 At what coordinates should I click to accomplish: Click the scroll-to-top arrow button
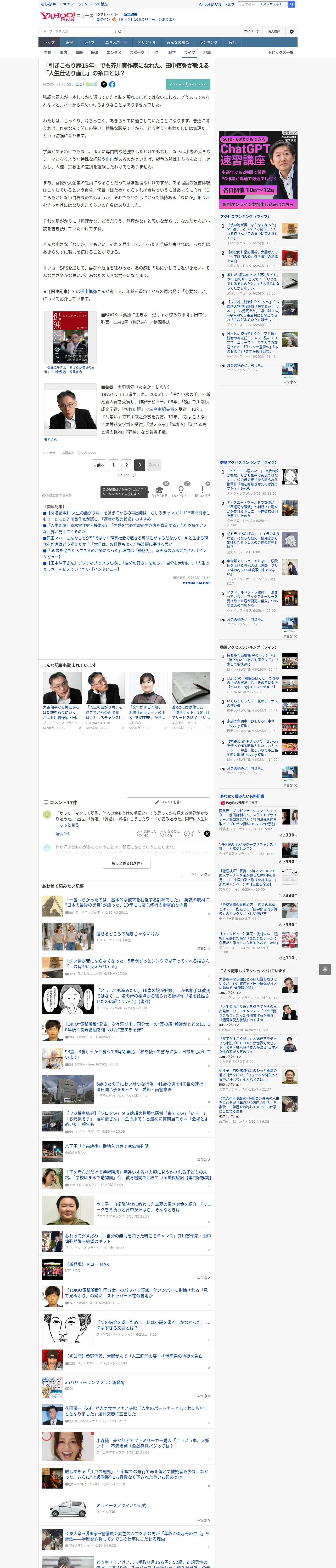pyautogui.click(x=325, y=969)
